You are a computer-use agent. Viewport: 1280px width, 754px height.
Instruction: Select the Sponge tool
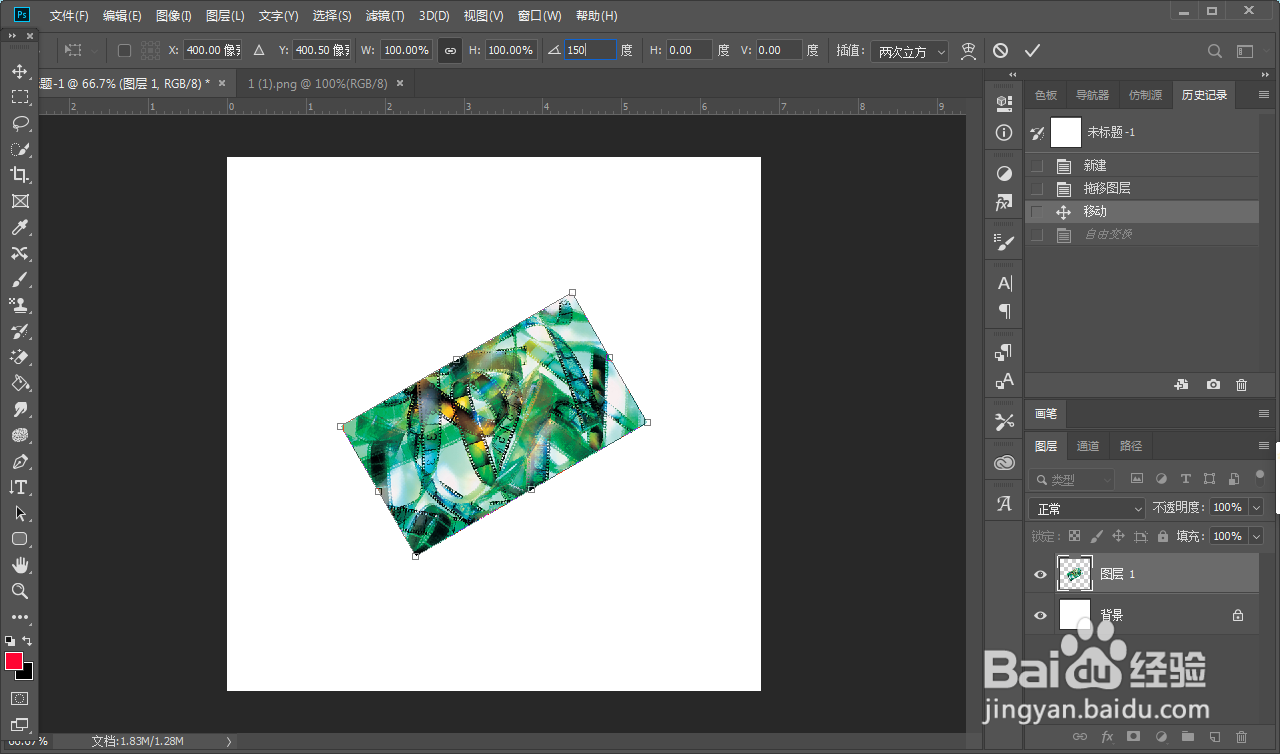click(19, 436)
